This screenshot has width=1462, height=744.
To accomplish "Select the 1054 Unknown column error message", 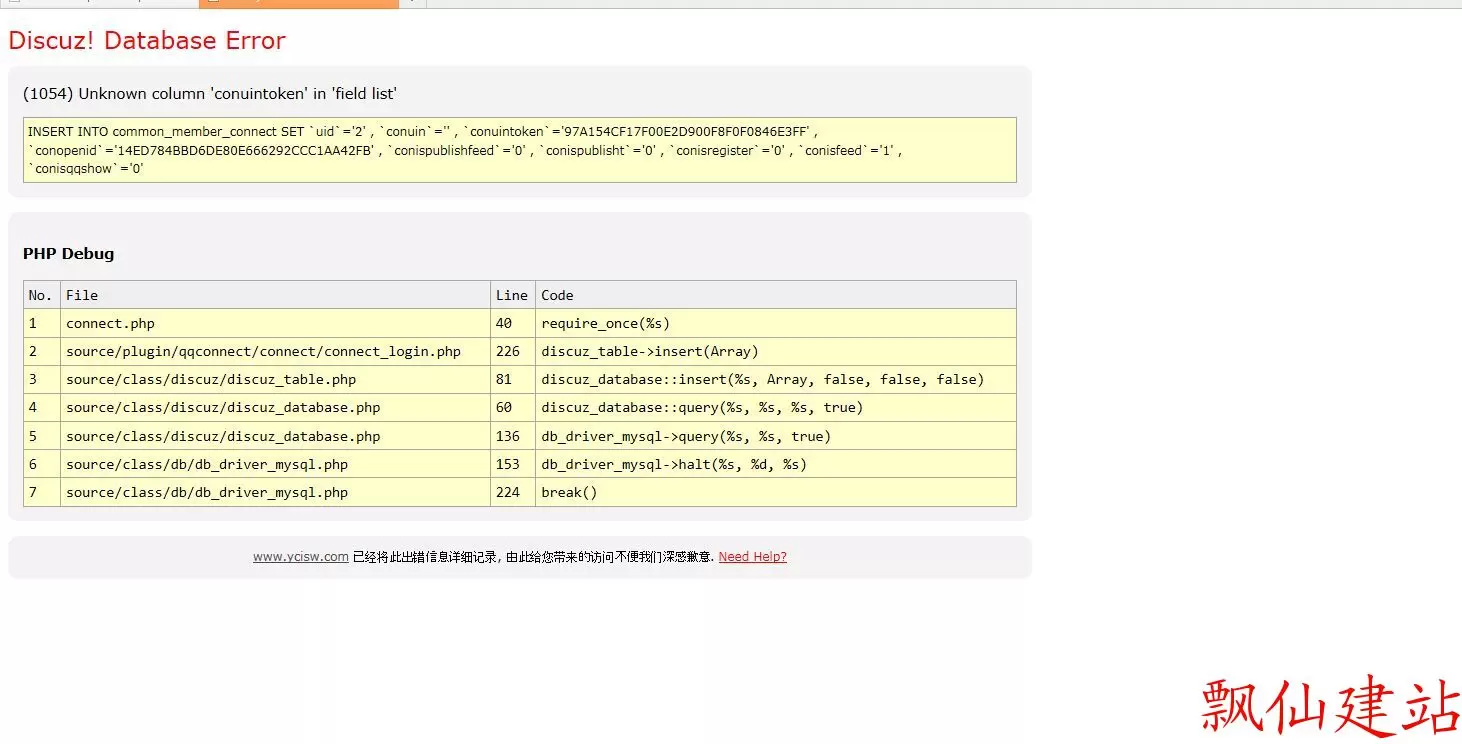I will 210,94.
